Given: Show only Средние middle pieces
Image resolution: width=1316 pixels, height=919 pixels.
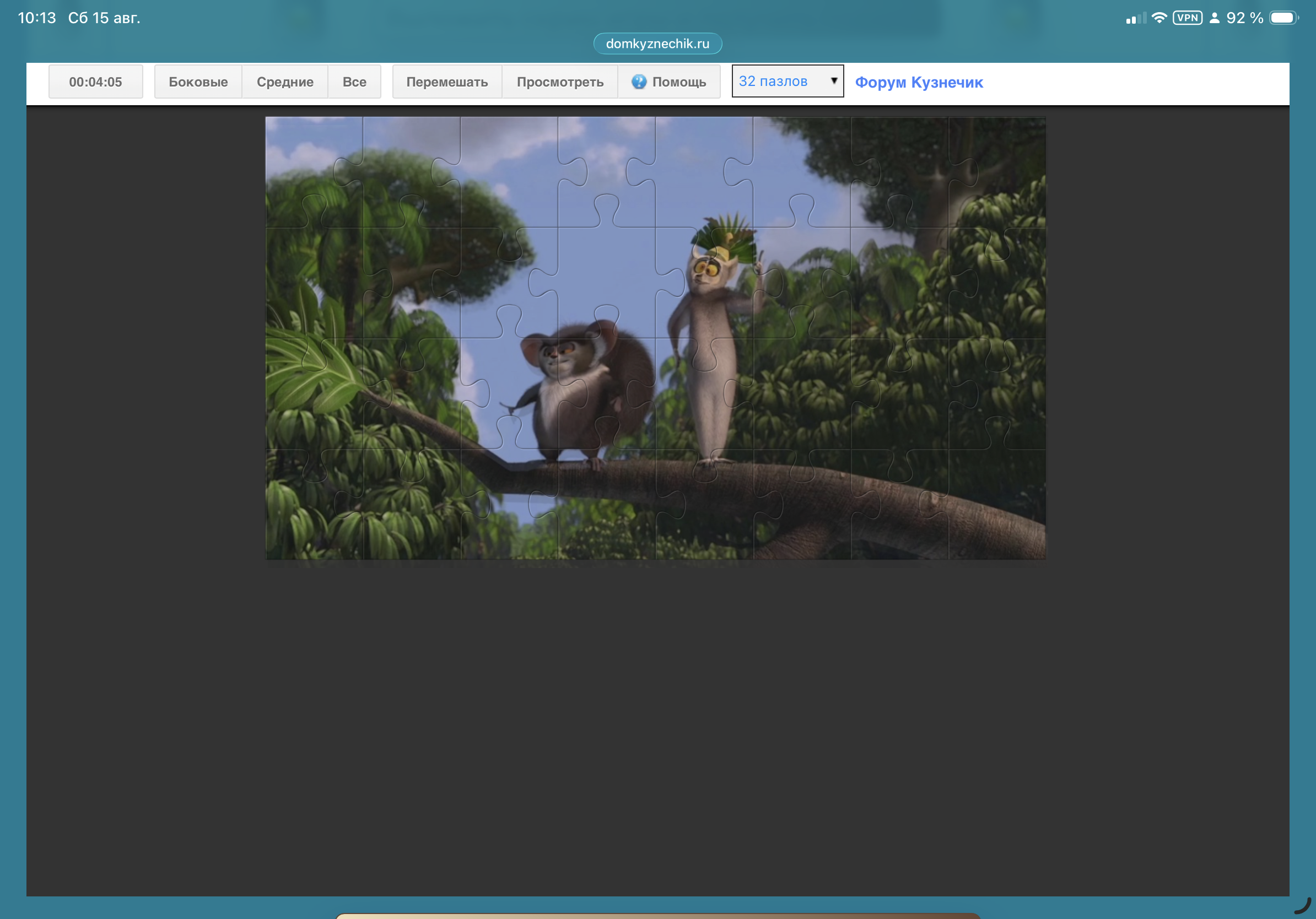Looking at the screenshot, I should (285, 82).
